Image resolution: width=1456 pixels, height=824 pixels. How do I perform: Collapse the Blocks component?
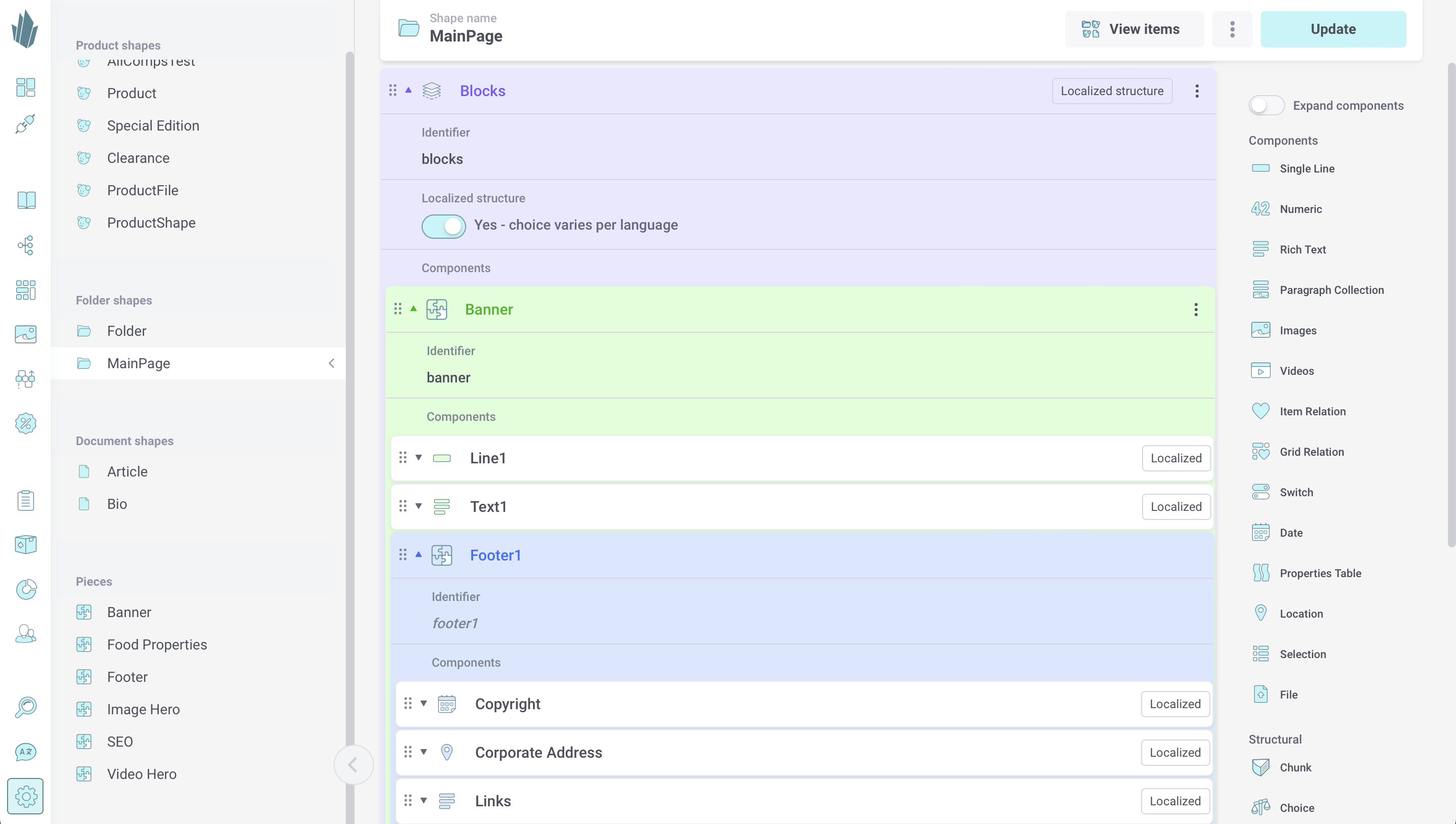pyautogui.click(x=408, y=90)
